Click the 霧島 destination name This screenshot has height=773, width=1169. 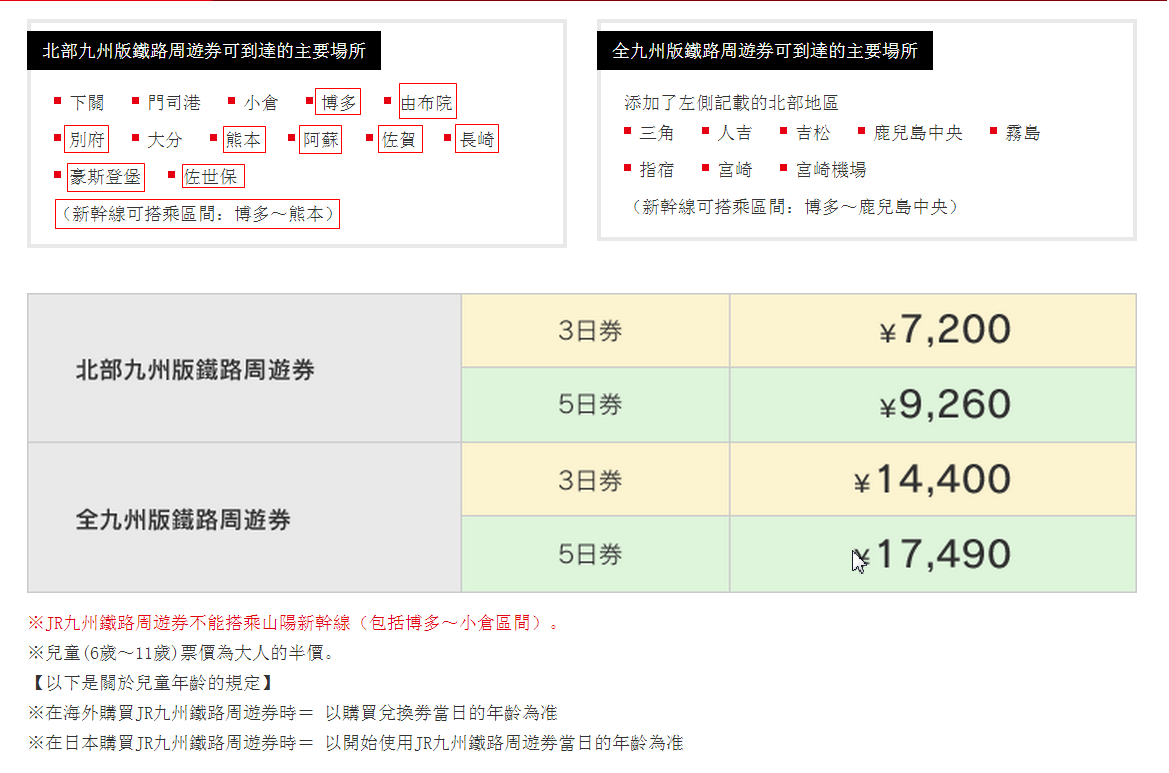click(1023, 133)
